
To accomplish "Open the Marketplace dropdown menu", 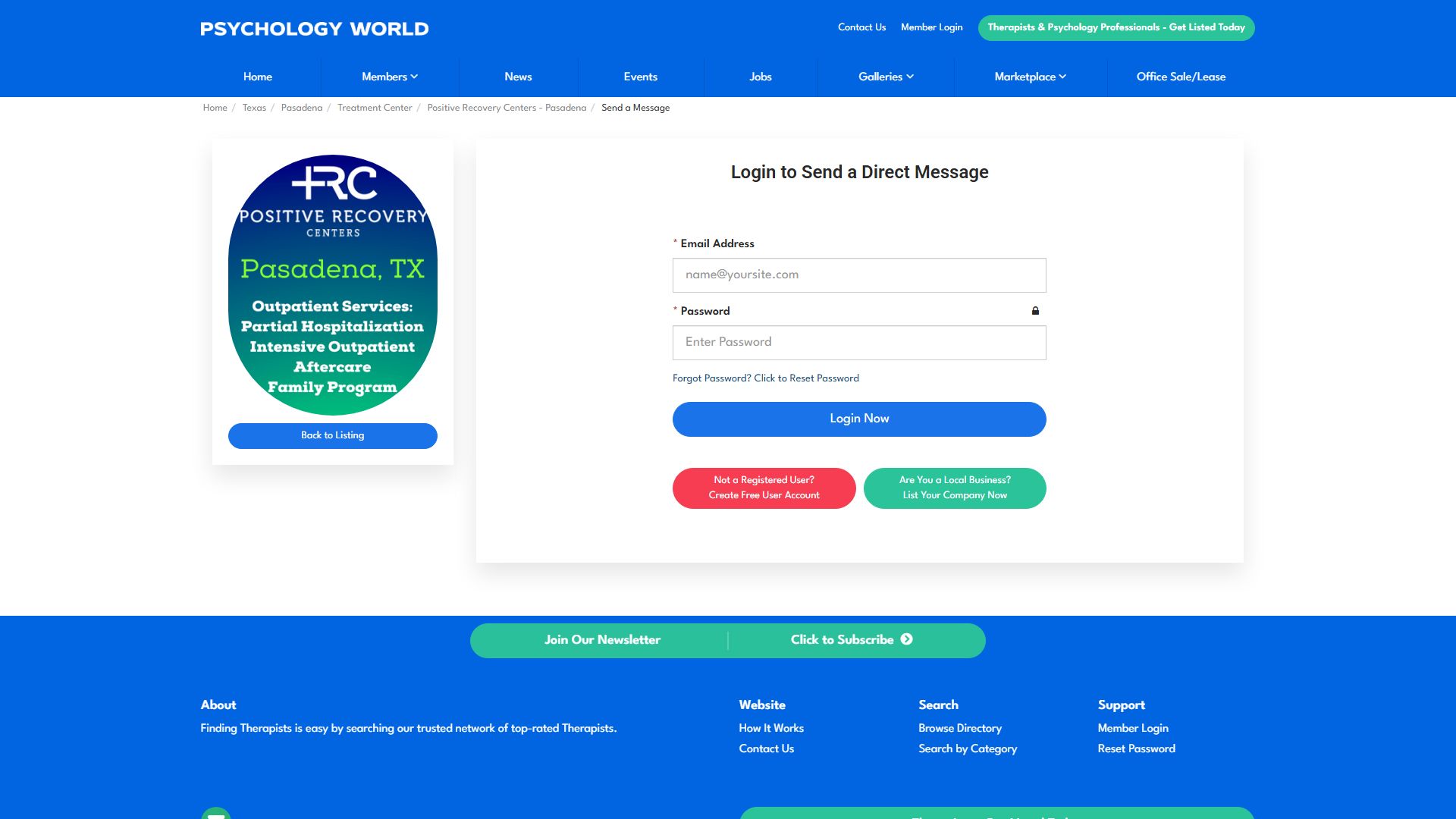I will tap(1030, 77).
